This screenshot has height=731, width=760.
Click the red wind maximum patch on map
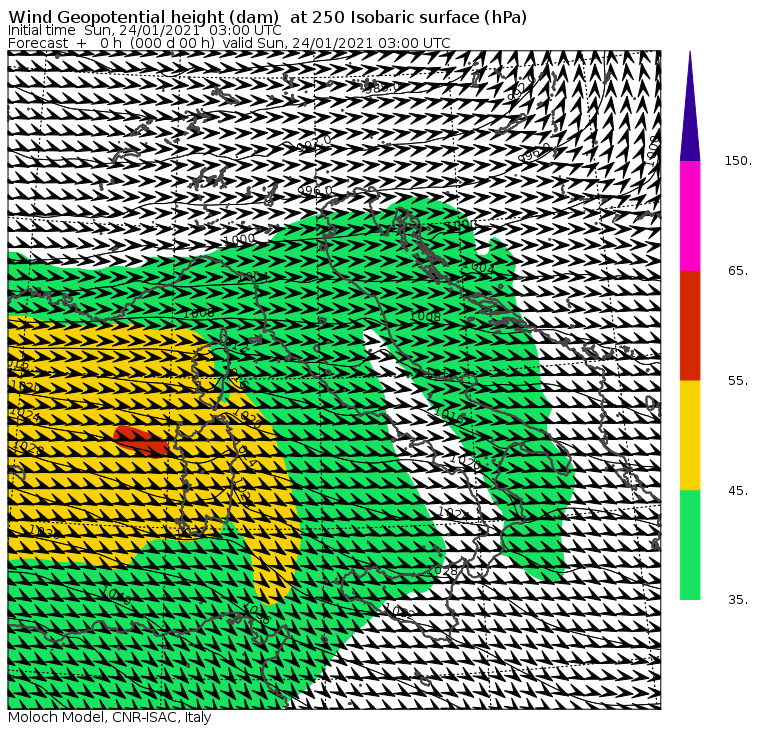tap(141, 441)
